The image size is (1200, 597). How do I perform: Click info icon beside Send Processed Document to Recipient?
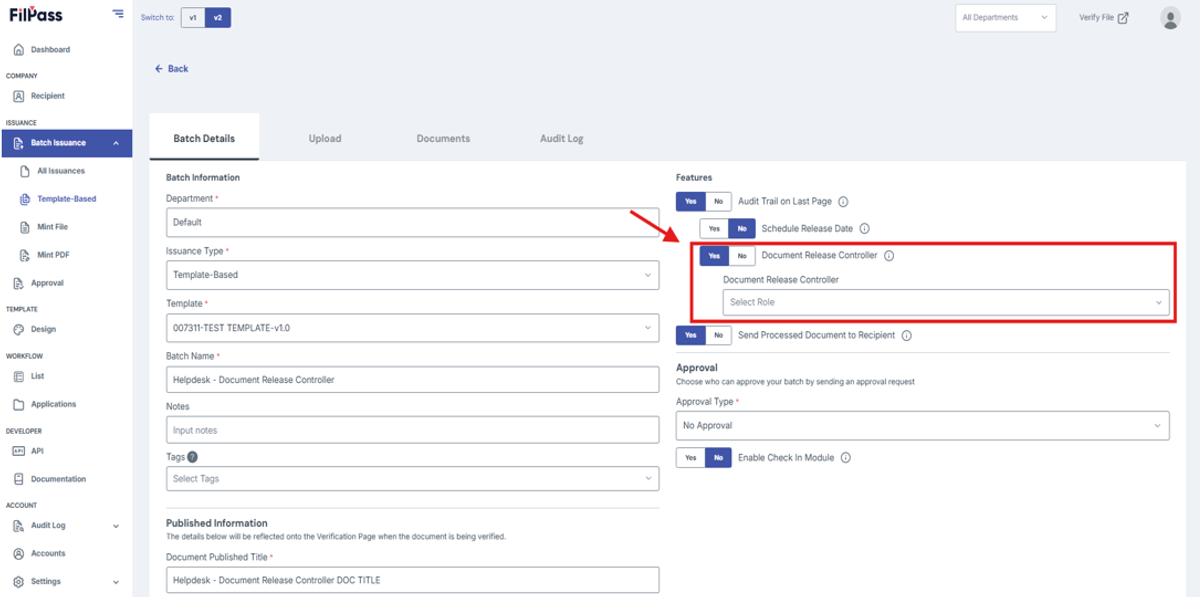point(906,335)
